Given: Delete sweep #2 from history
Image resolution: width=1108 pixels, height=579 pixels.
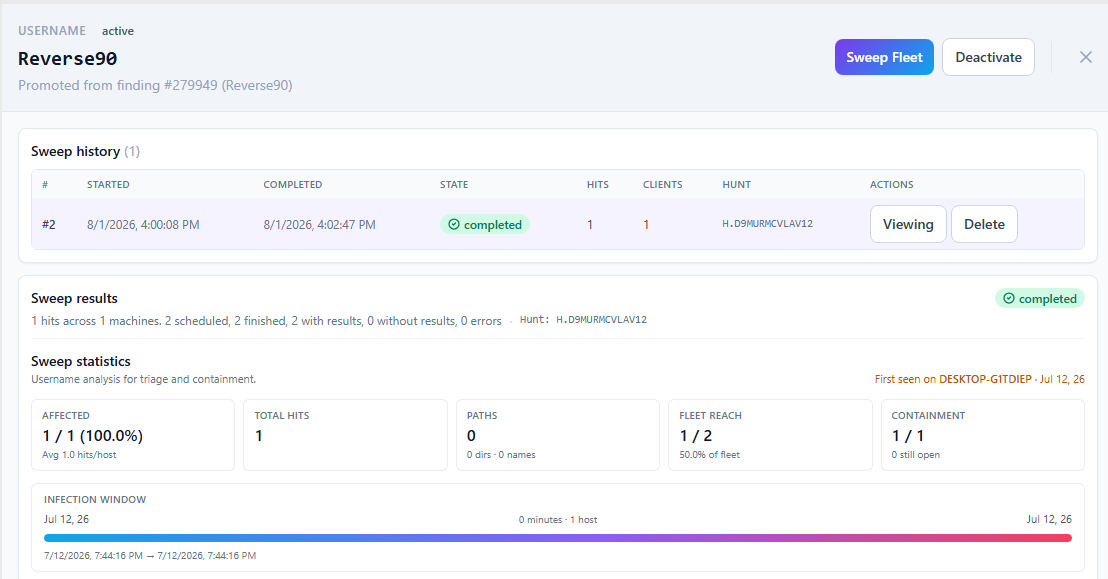Looking at the screenshot, I should (984, 224).
